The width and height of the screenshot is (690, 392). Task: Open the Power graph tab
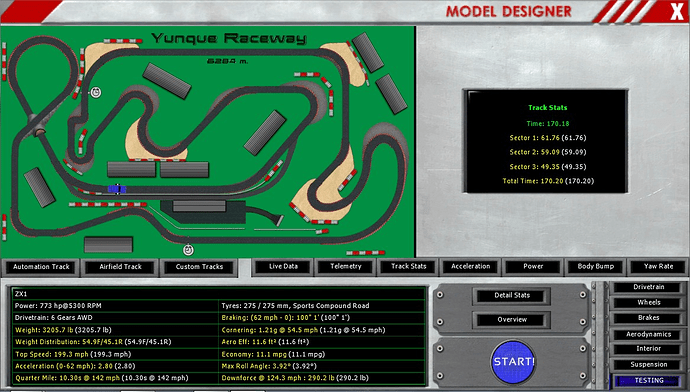point(533,266)
